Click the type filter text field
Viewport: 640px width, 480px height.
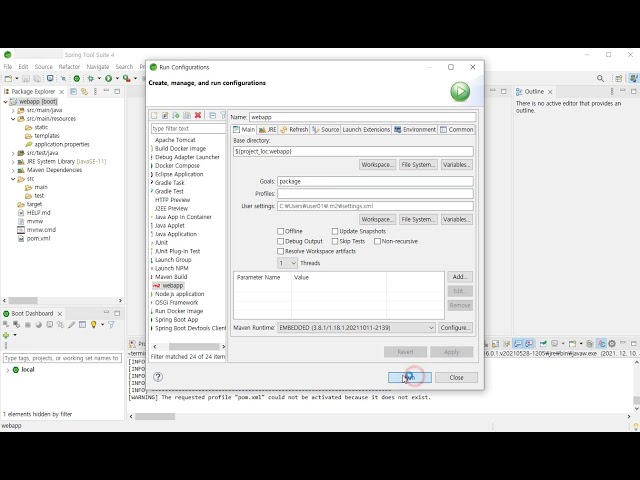tap(188, 129)
